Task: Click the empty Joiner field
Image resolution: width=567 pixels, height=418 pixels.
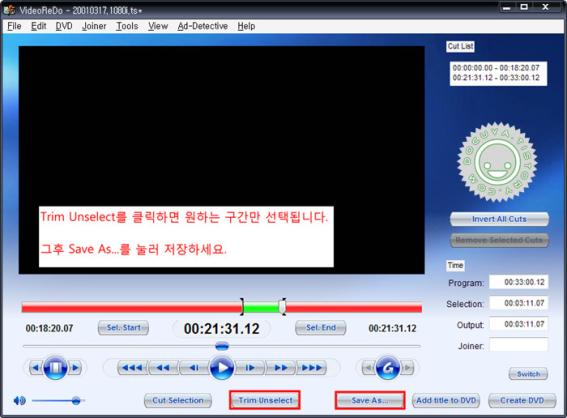Action: (519, 345)
